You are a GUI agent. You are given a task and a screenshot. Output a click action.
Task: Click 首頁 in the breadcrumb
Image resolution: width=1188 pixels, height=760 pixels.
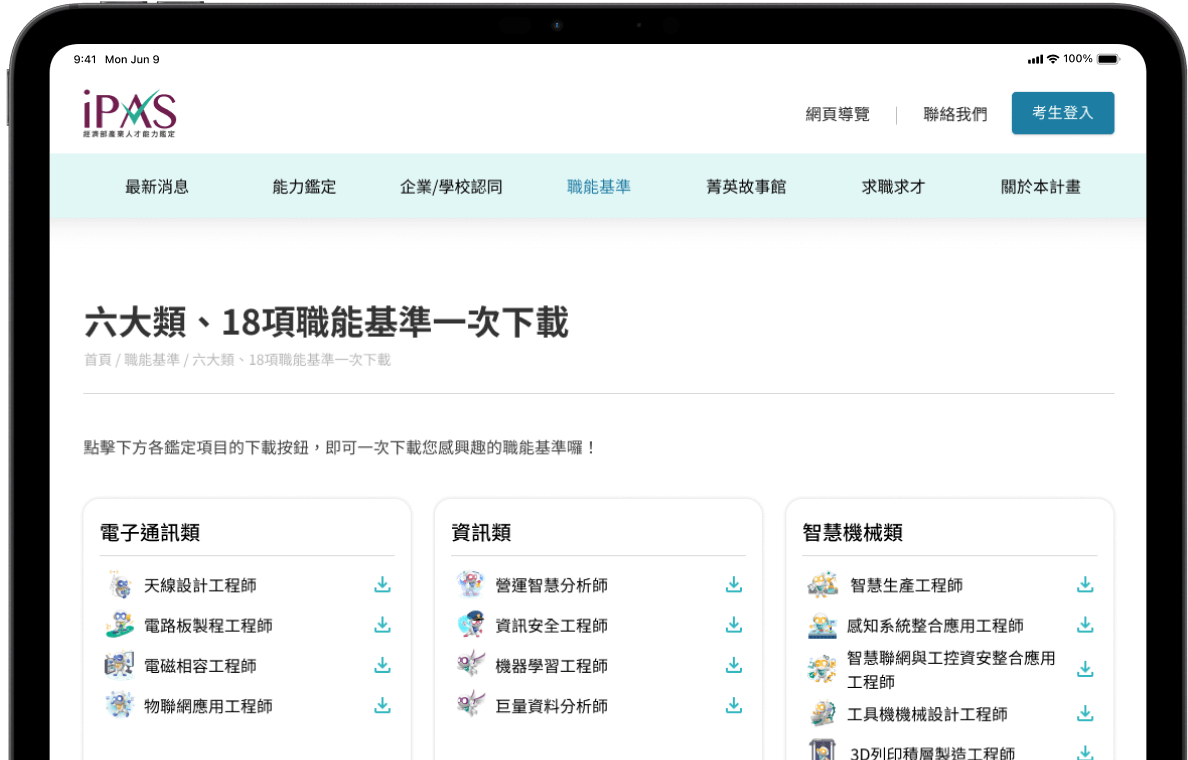[x=98, y=360]
